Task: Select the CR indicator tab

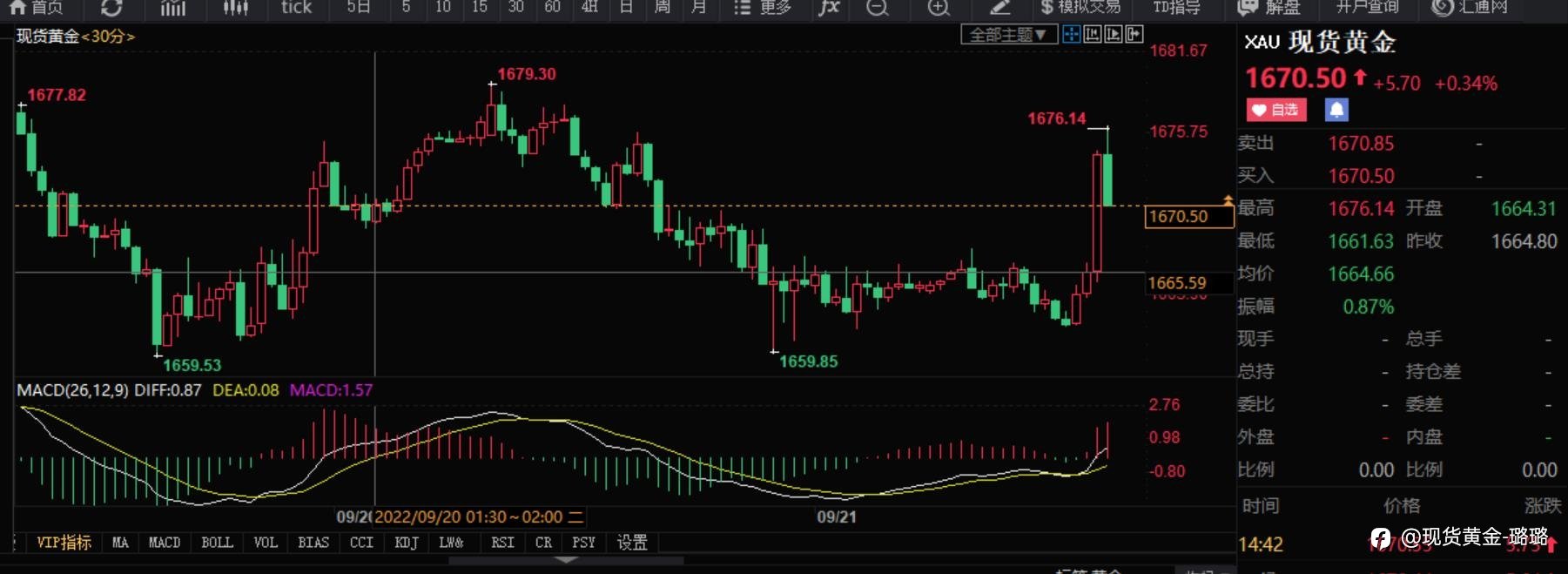Action: (543, 543)
